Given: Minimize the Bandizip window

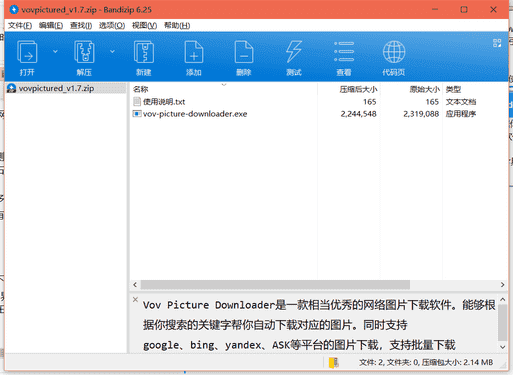Looking at the screenshot, I should click(435, 10).
